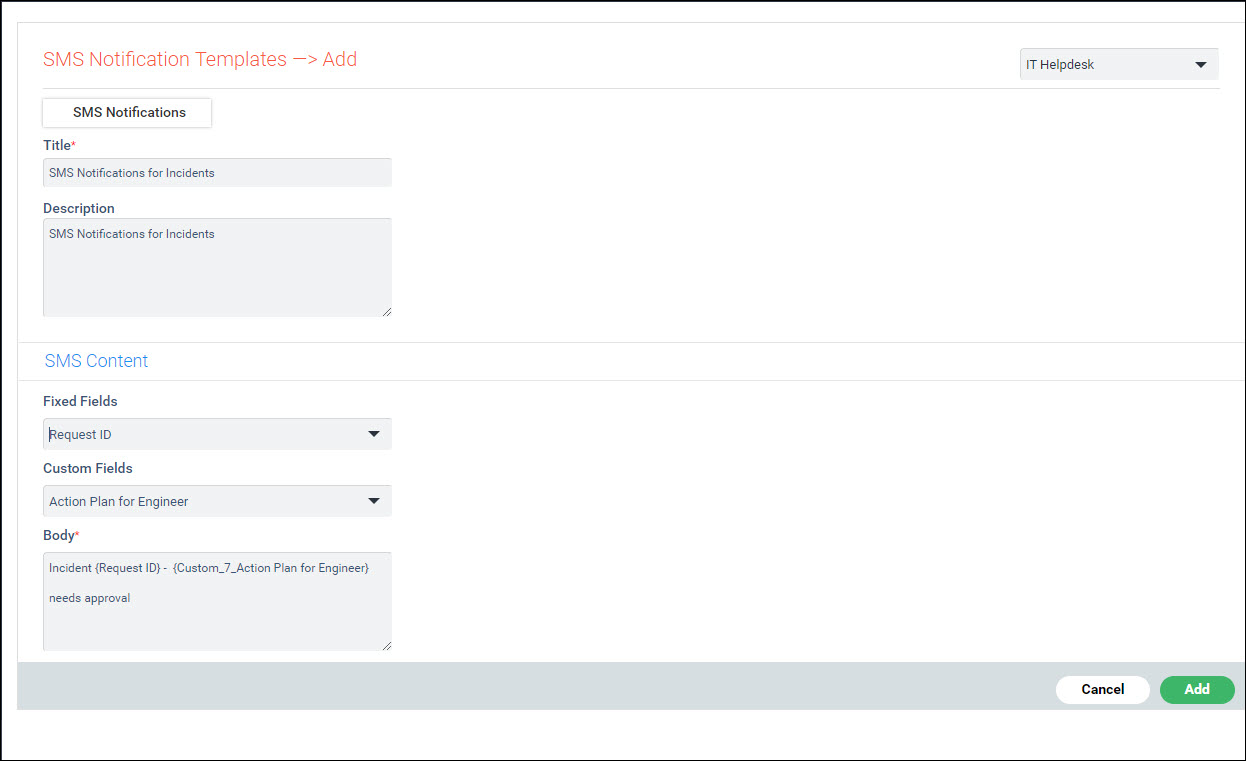Click the Custom Fields dropdown arrow icon
1246x761 pixels.
pos(374,500)
